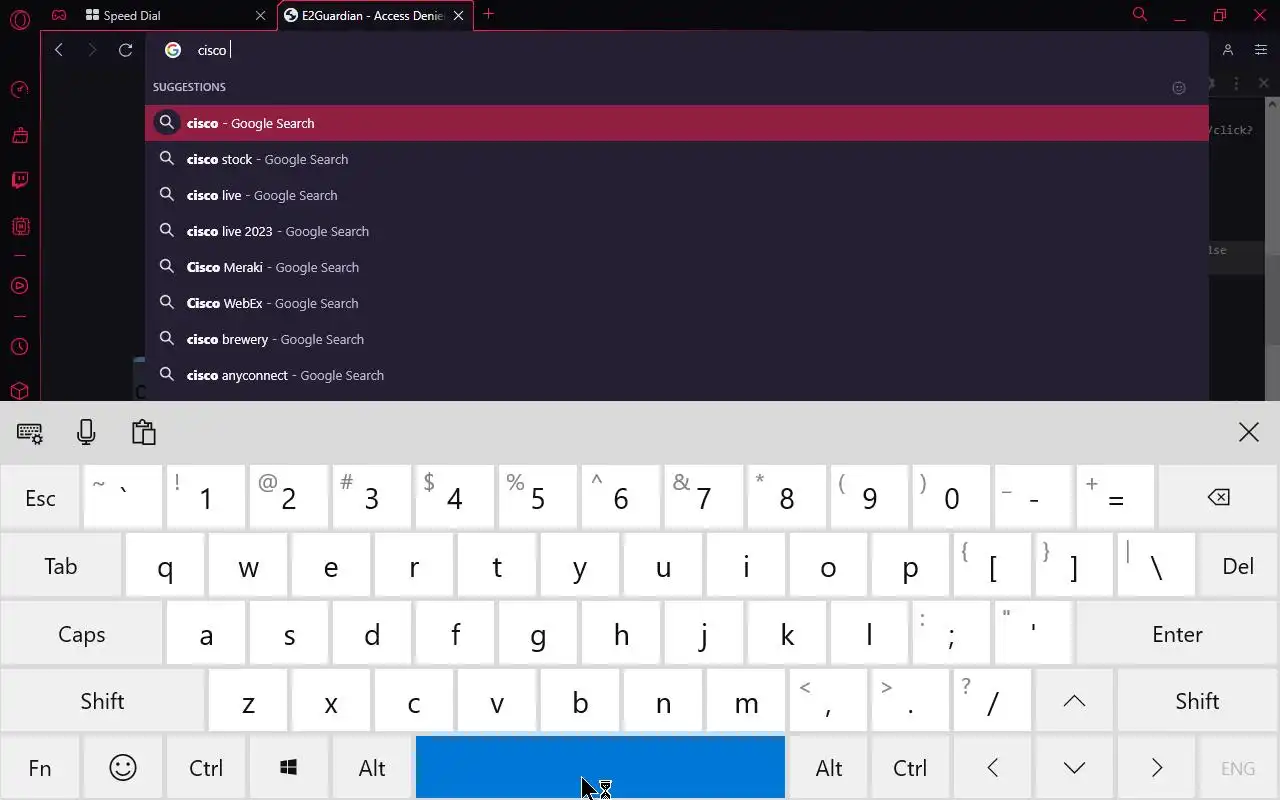The height and width of the screenshot is (800, 1280).
Task: Toggle the right Ctrl key
Action: click(910, 768)
